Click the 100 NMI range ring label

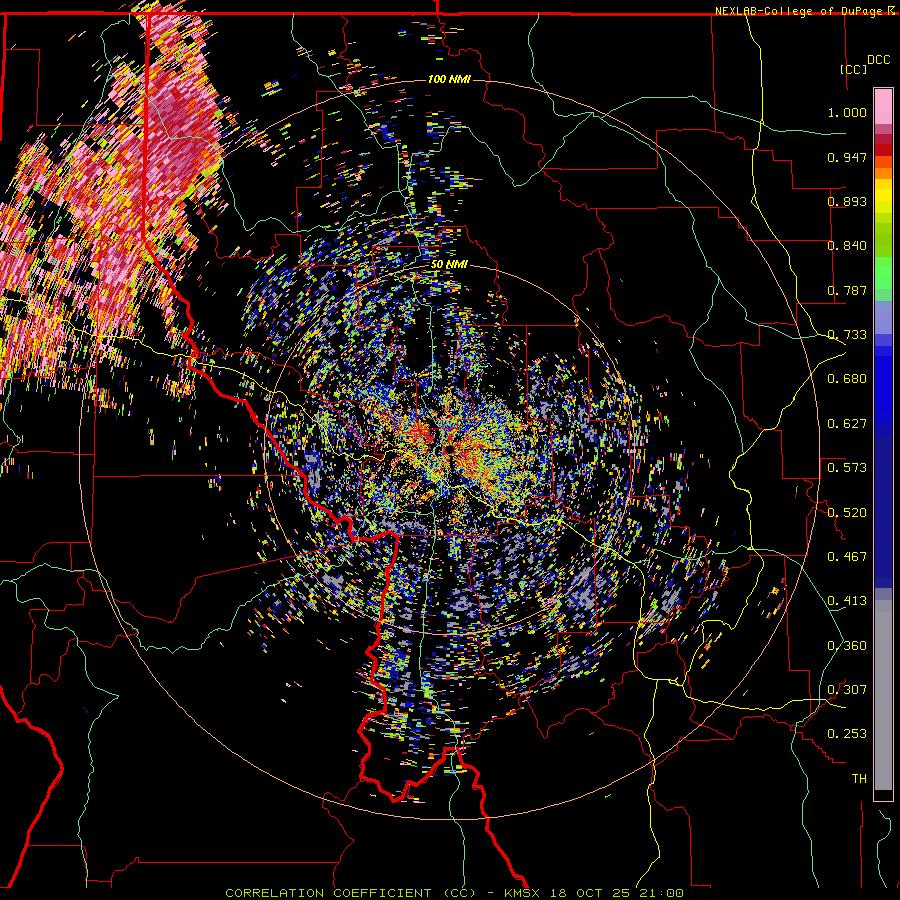(x=449, y=79)
